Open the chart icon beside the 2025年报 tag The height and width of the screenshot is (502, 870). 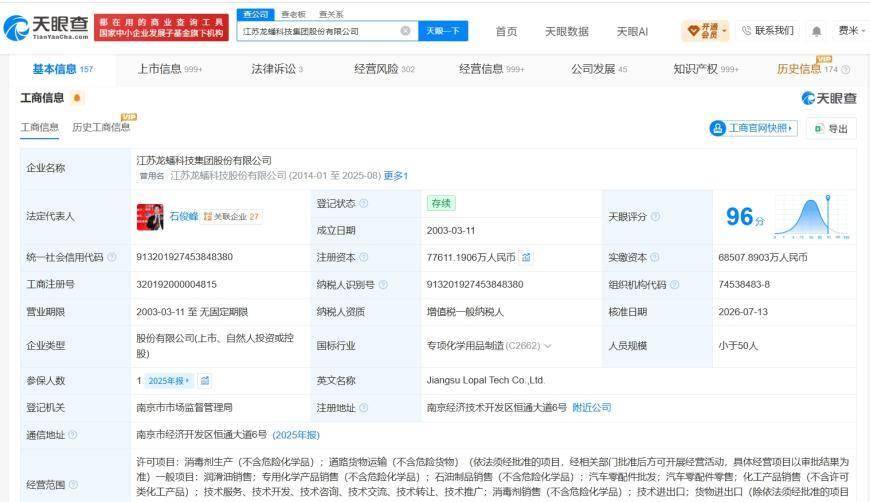[x=205, y=381]
